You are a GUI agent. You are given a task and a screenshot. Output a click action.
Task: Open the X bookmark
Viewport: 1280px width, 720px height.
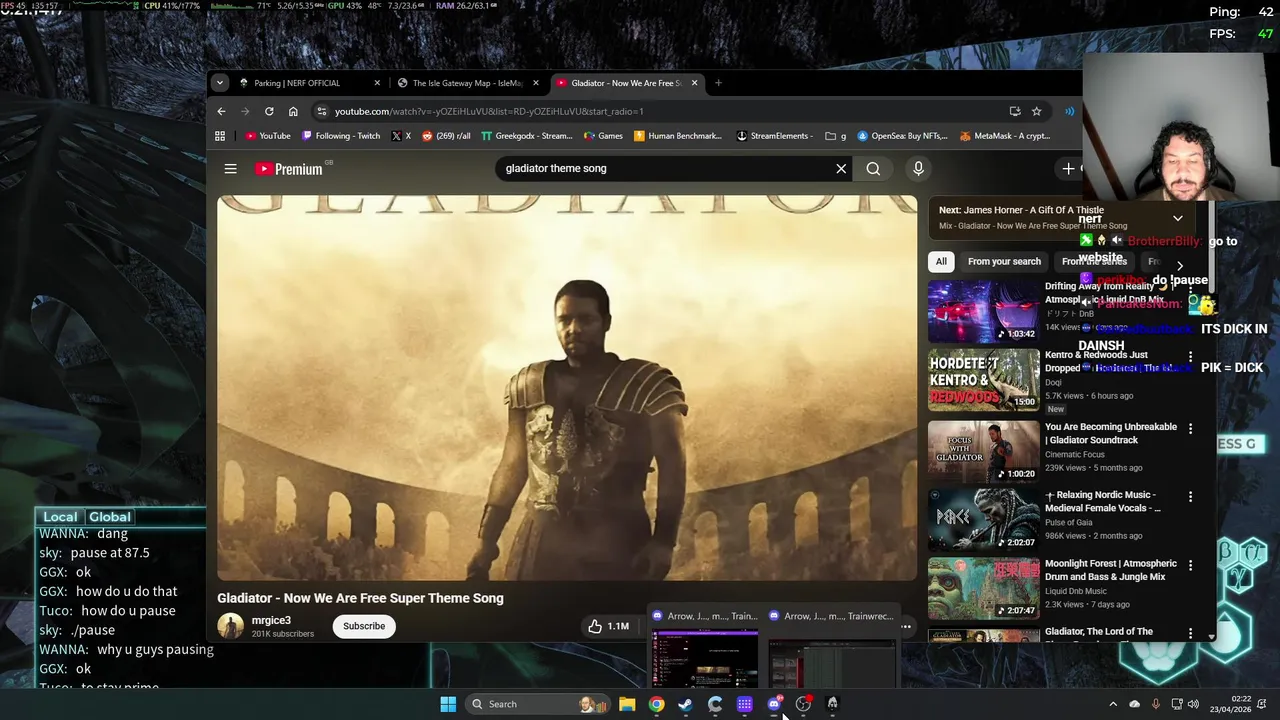click(x=401, y=136)
